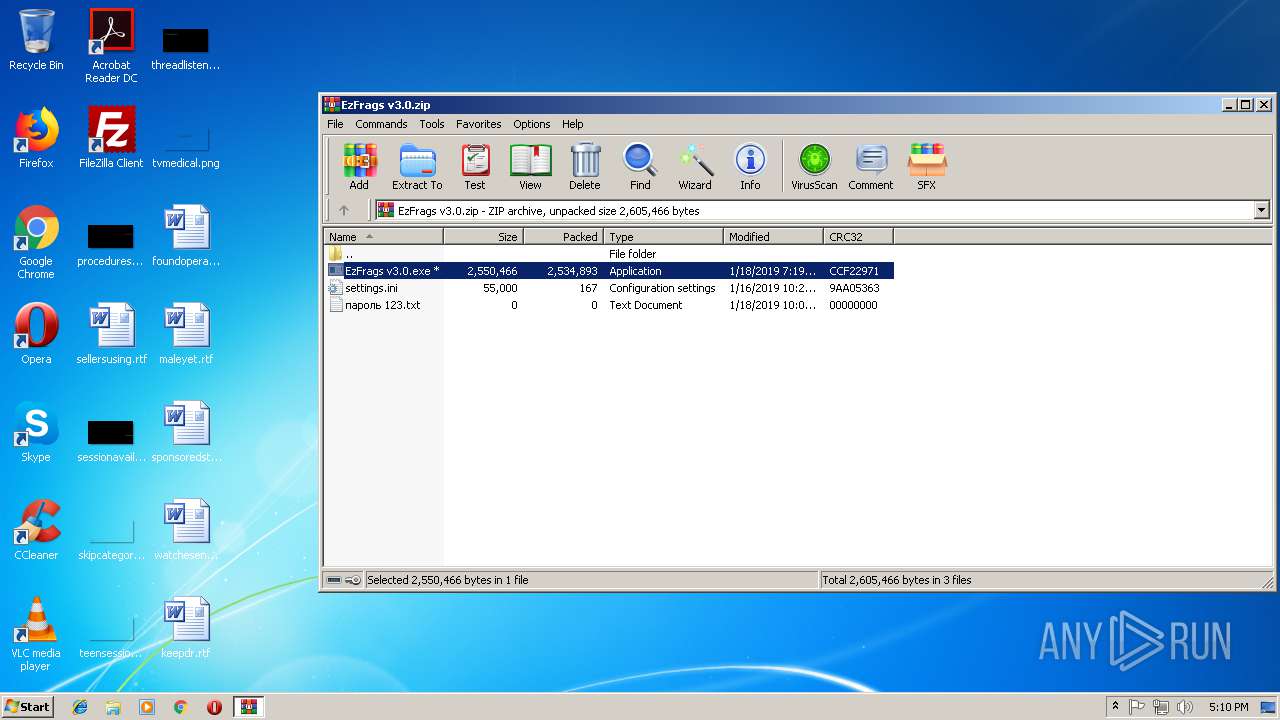Open Recycle Bin on desktop
This screenshot has height=720, width=1280.
(x=36, y=40)
